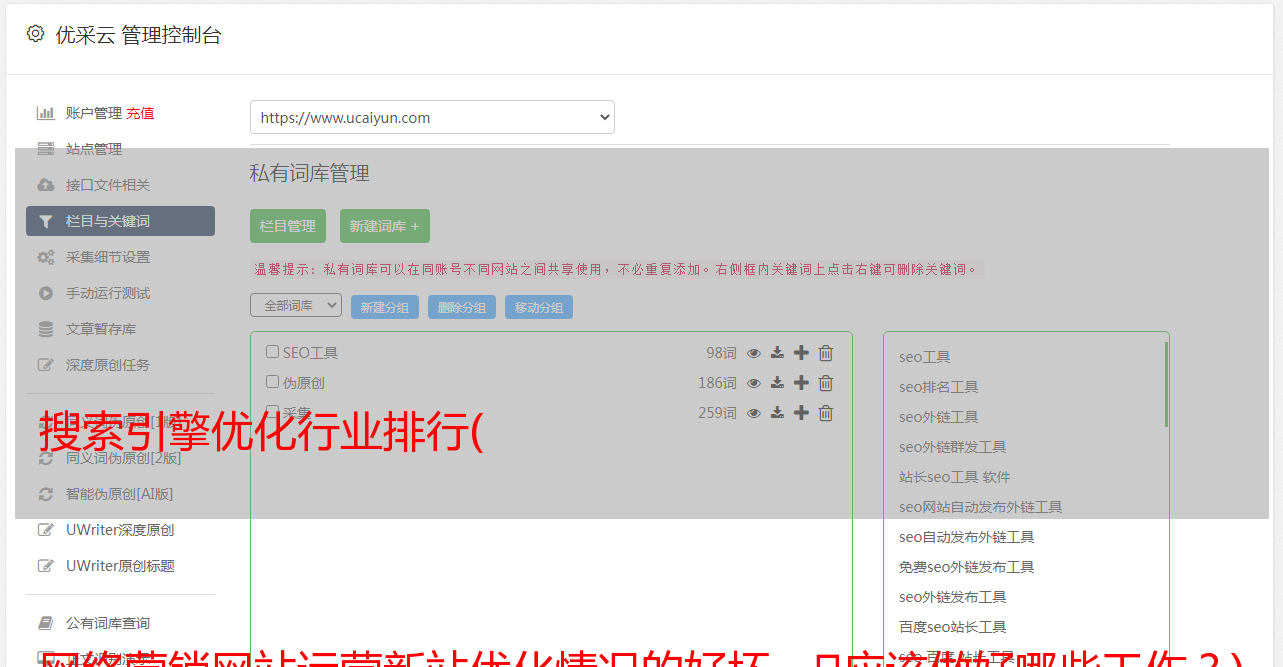Click the 优采云 管理控制台 header title

(138, 35)
